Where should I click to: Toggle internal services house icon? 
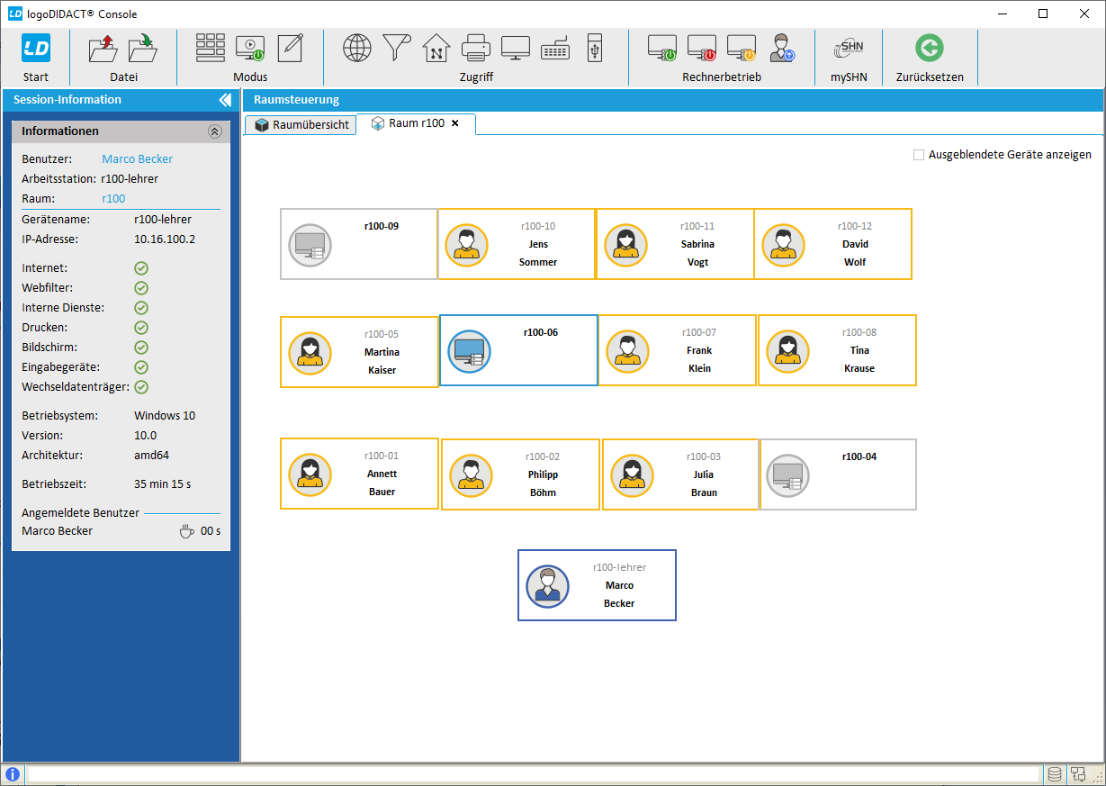pos(436,48)
